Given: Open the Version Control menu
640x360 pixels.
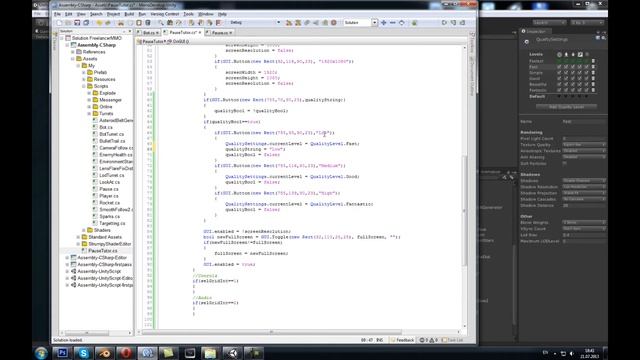Looking at the screenshot, I should coord(164,14).
